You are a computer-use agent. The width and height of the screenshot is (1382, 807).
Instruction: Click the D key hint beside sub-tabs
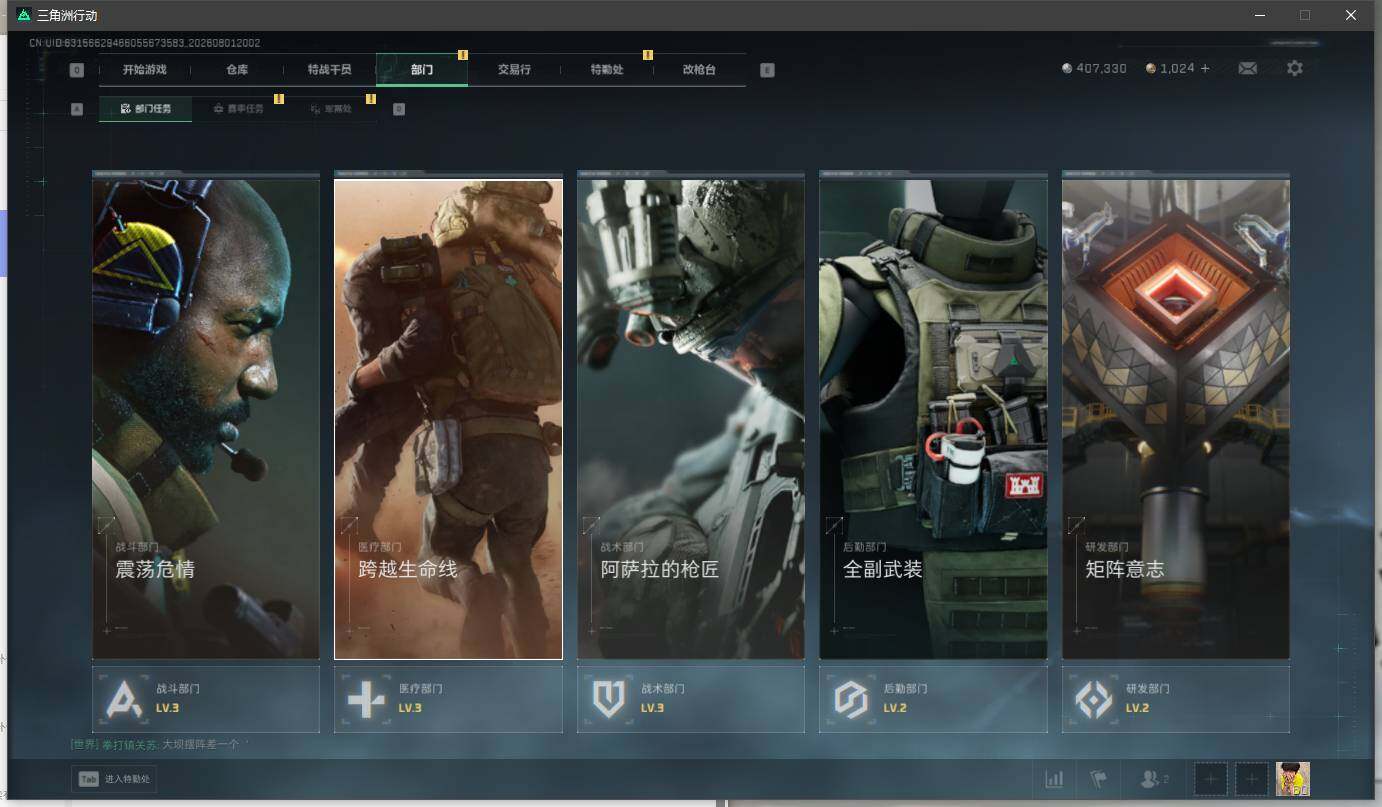(399, 109)
